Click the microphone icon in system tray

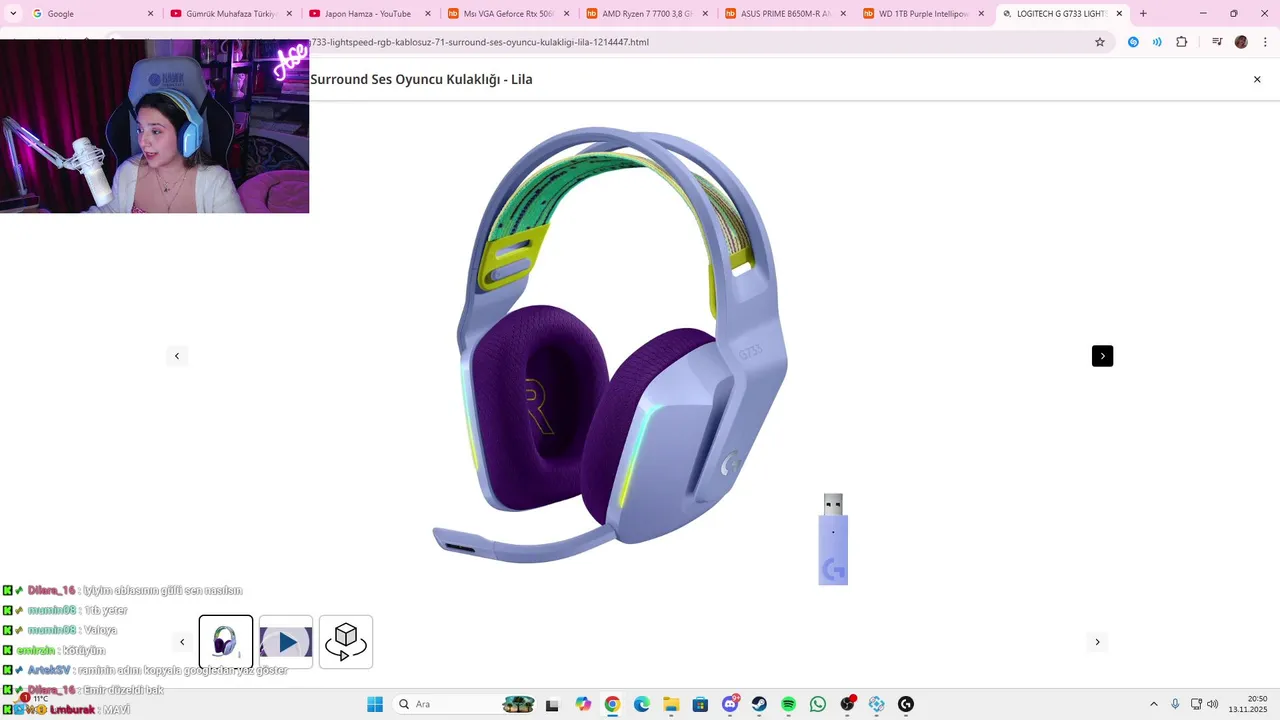coord(1175,704)
